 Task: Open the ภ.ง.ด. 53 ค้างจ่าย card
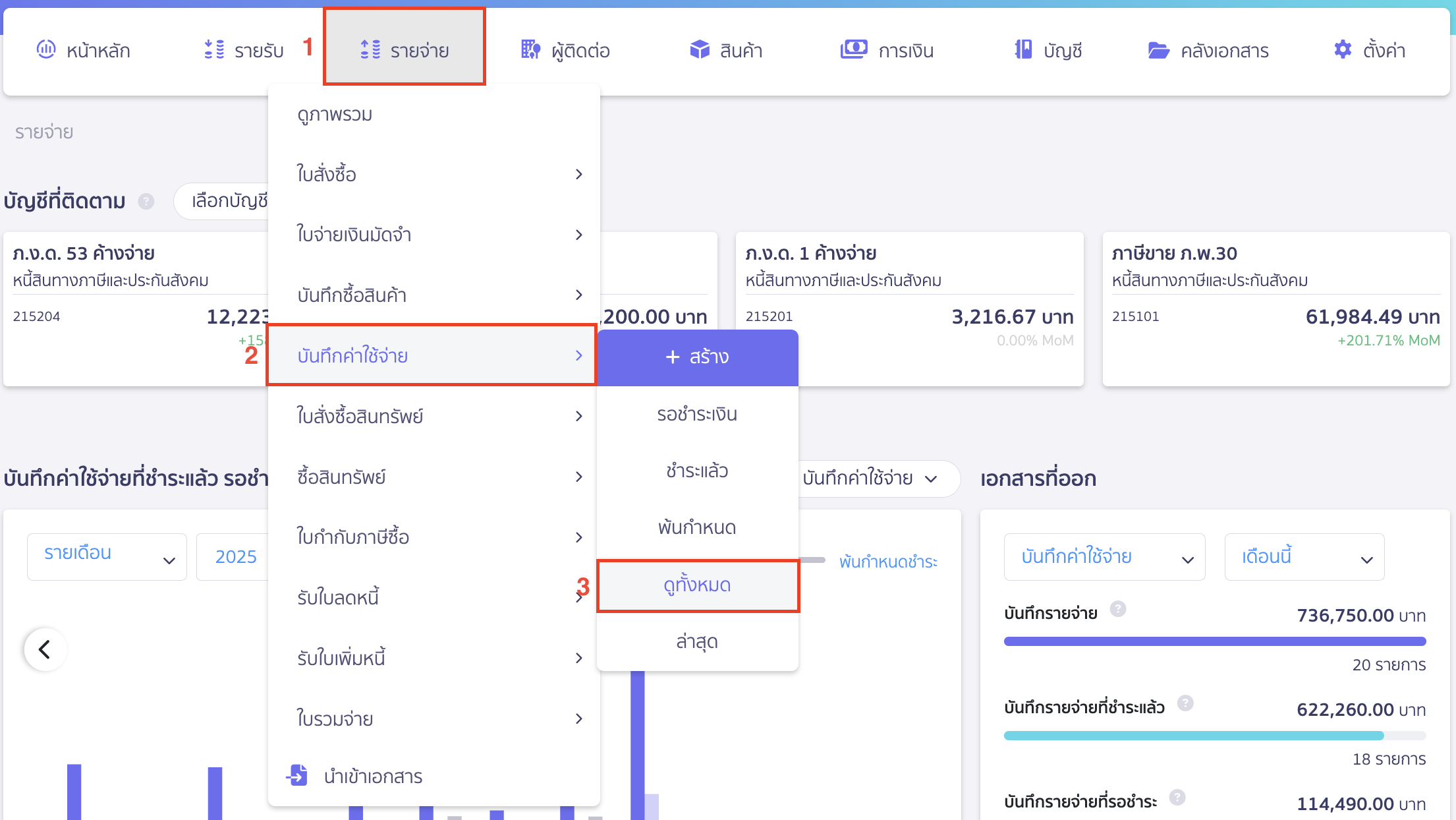136,309
